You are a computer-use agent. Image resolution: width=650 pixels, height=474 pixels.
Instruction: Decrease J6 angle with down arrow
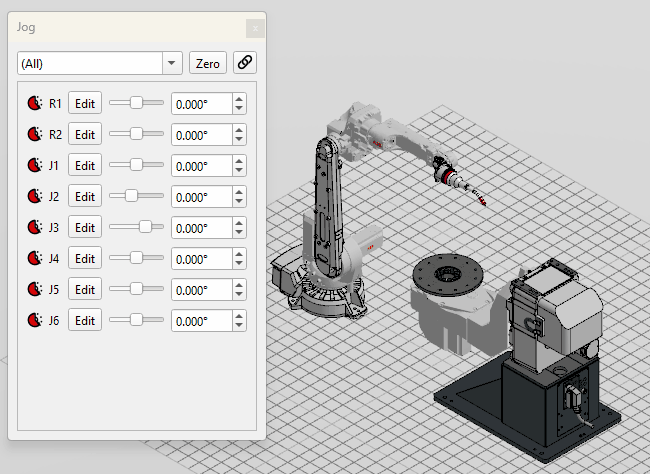(x=239, y=326)
